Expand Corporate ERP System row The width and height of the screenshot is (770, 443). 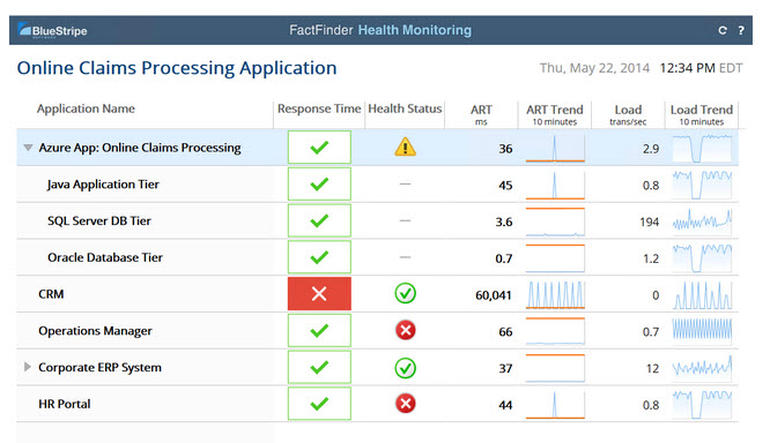[x=28, y=367]
